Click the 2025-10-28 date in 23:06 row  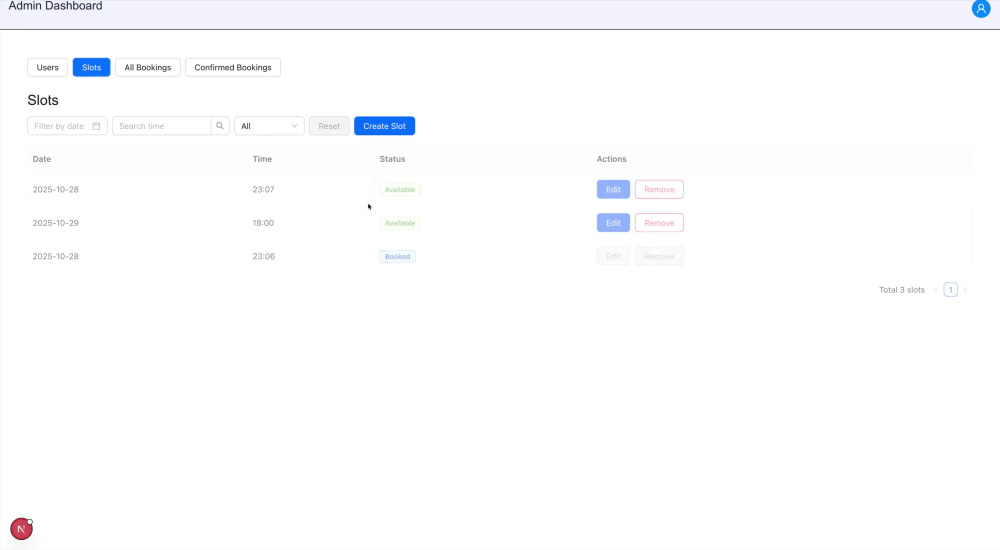(x=55, y=256)
